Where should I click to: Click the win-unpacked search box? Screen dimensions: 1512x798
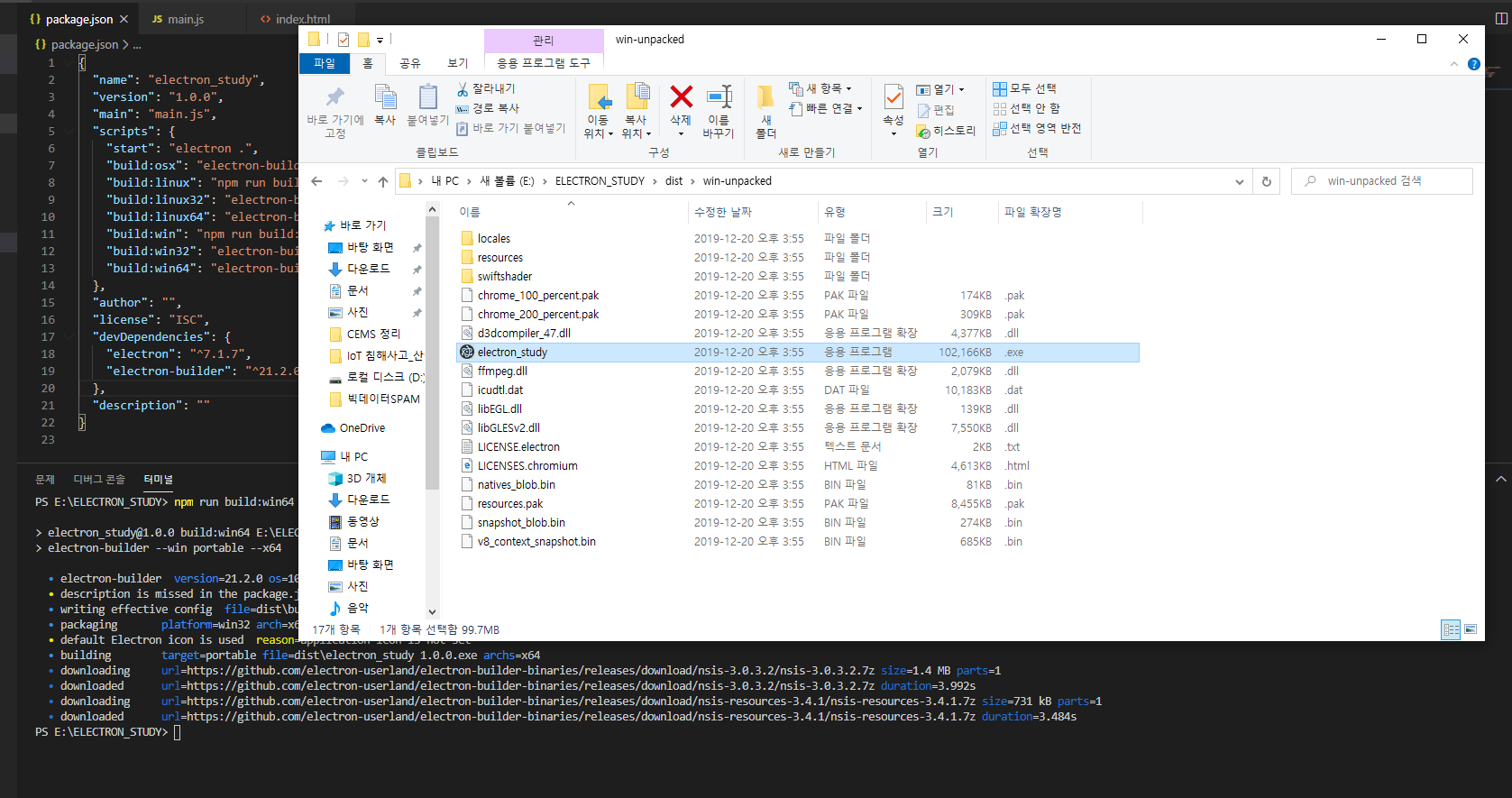click(1382, 181)
